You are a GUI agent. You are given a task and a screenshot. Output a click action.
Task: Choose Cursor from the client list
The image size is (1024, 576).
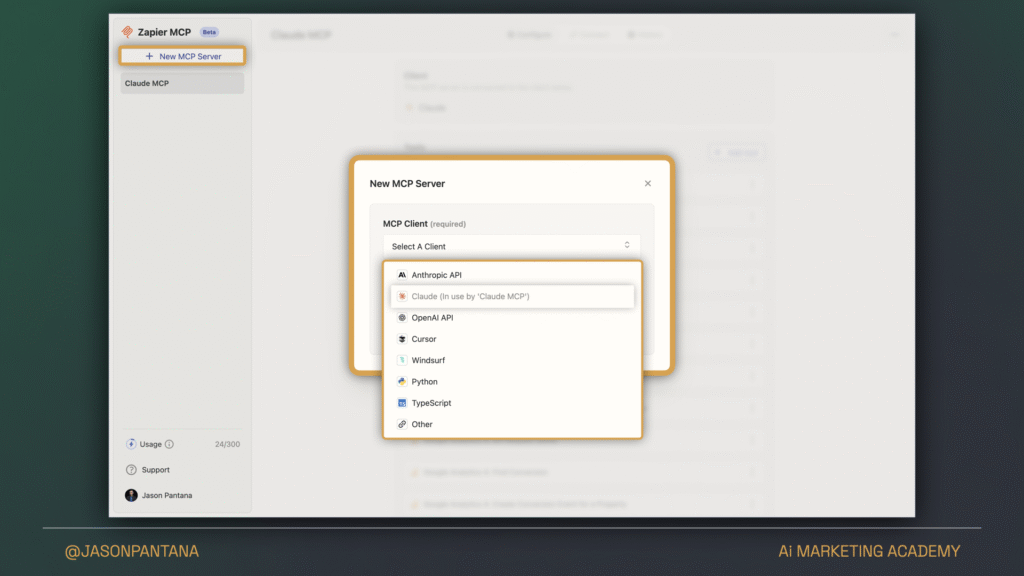512,339
